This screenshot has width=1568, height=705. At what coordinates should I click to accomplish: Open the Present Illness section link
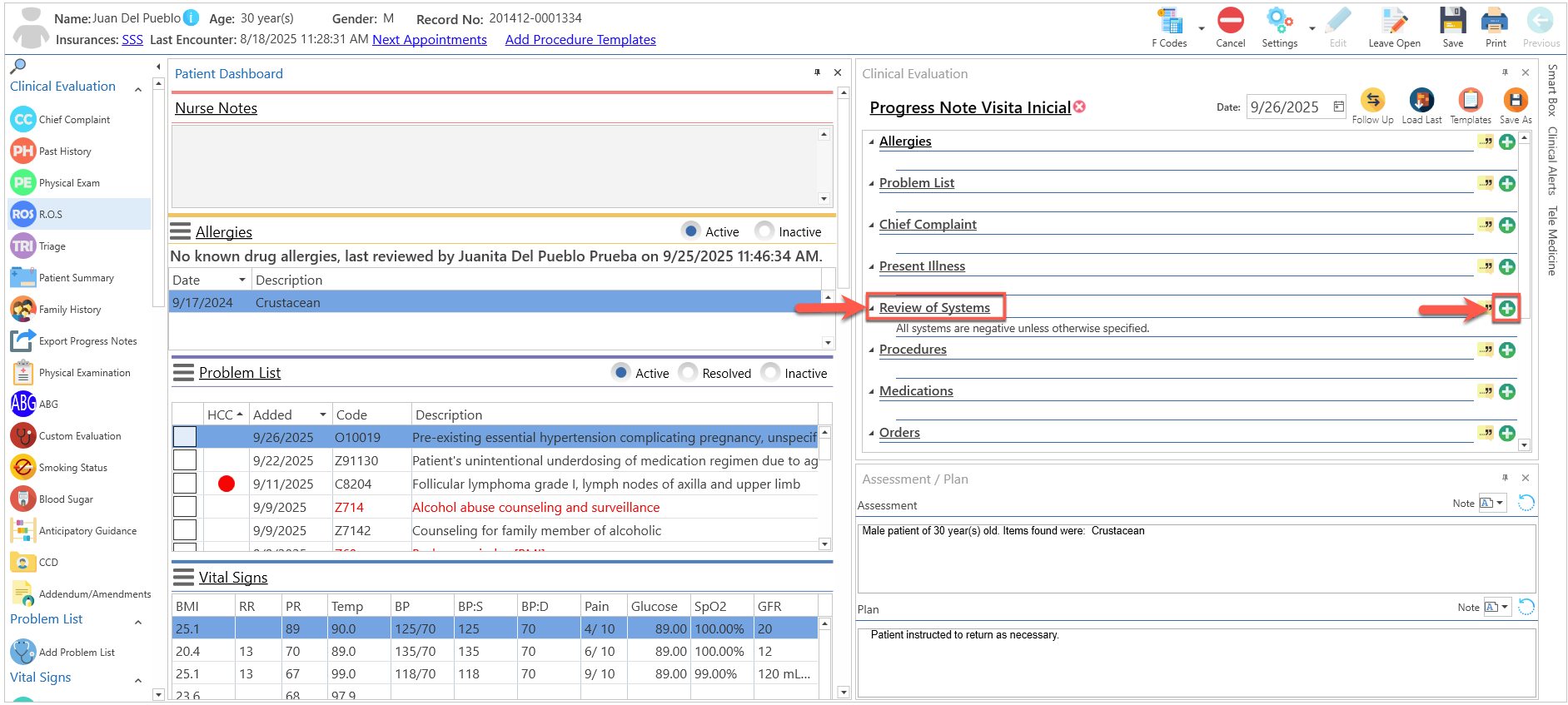[922, 266]
